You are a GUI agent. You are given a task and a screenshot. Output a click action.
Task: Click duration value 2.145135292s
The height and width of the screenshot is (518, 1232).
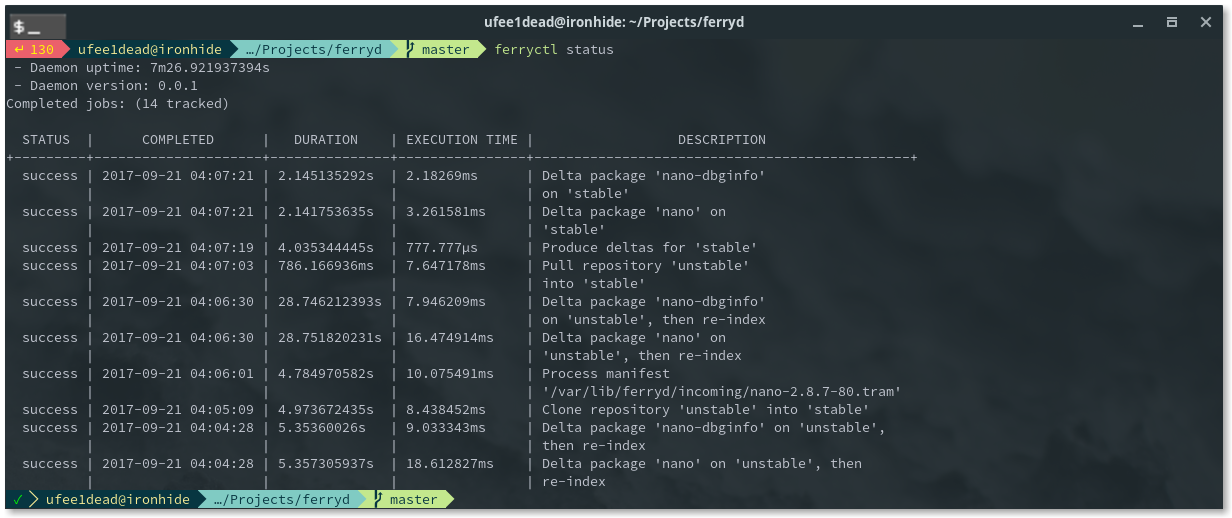point(326,175)
